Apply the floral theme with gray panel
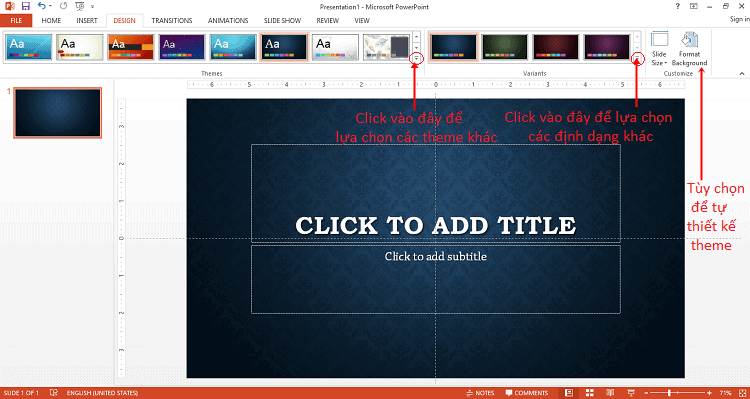750x399 pixels. click(386, 47)
